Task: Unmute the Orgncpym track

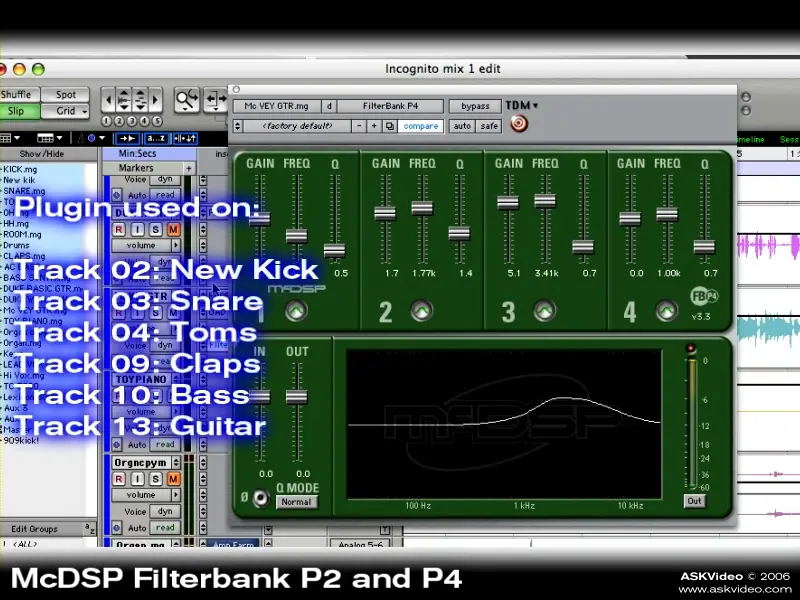Action: (x=173, y=479)
